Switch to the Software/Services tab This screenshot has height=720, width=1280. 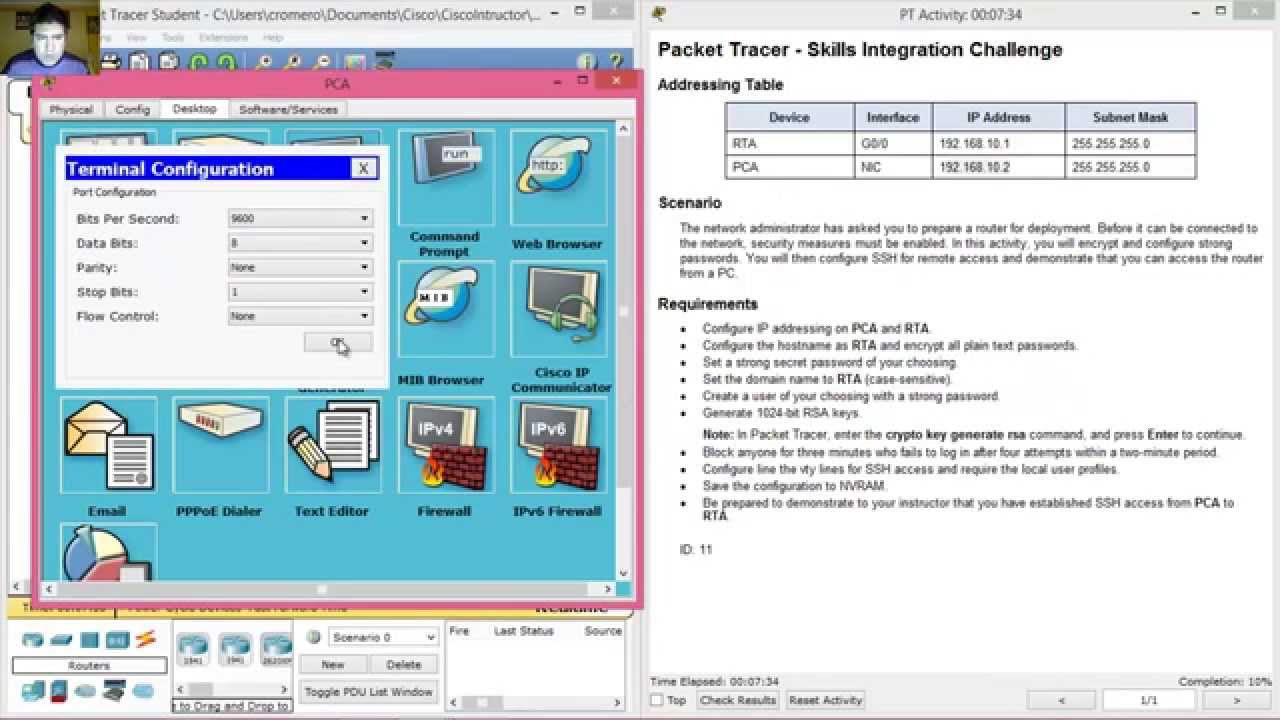point(288,110)
